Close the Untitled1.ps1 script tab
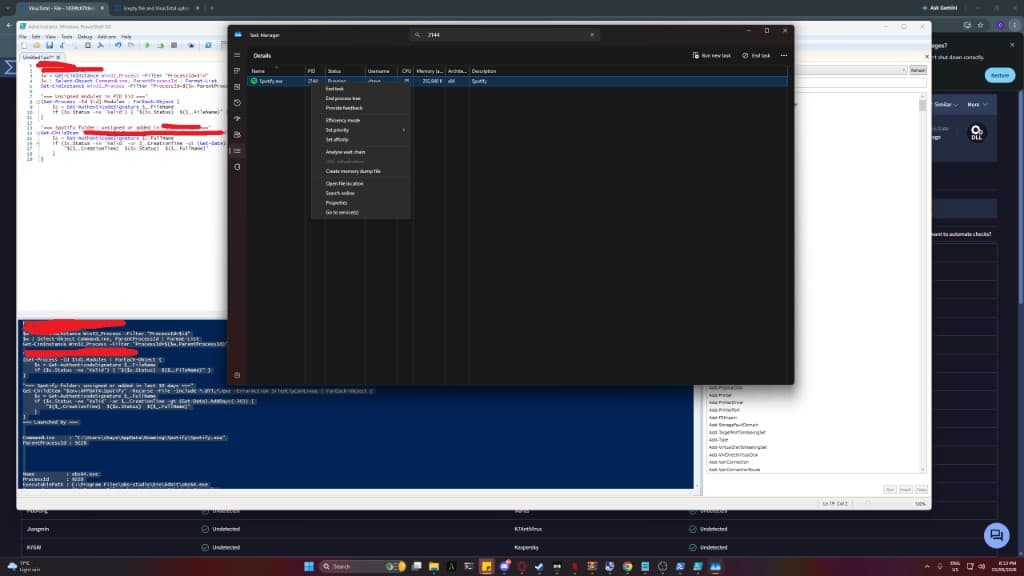 pos(58,57)
